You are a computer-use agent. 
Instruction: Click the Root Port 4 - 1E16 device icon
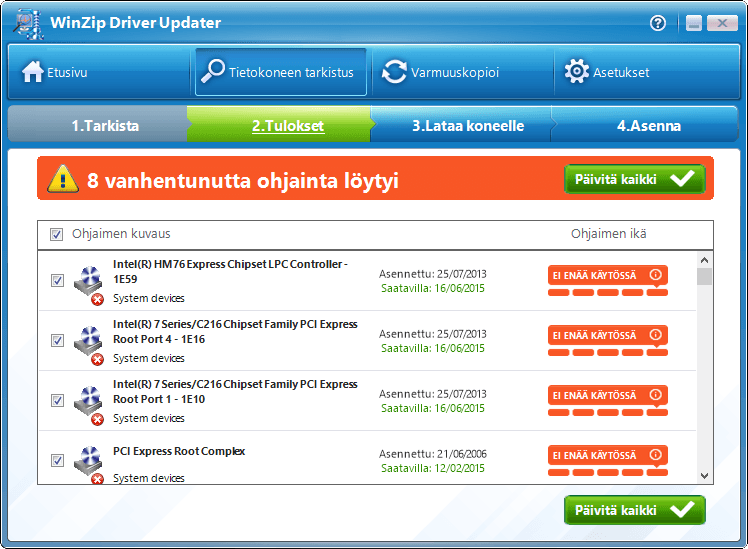point(88,342)
